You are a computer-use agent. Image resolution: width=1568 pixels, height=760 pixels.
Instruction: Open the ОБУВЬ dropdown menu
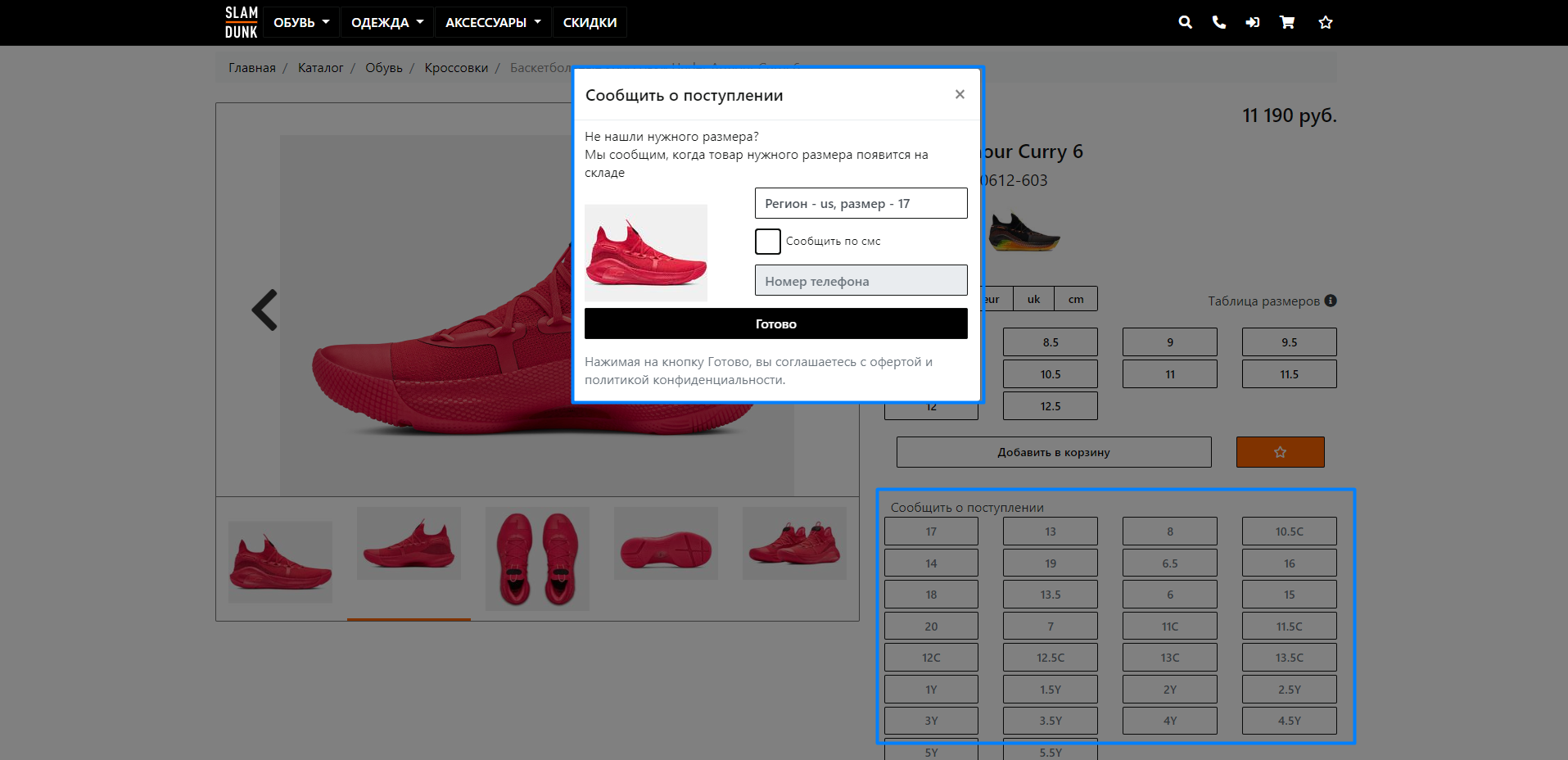point(301,22)
